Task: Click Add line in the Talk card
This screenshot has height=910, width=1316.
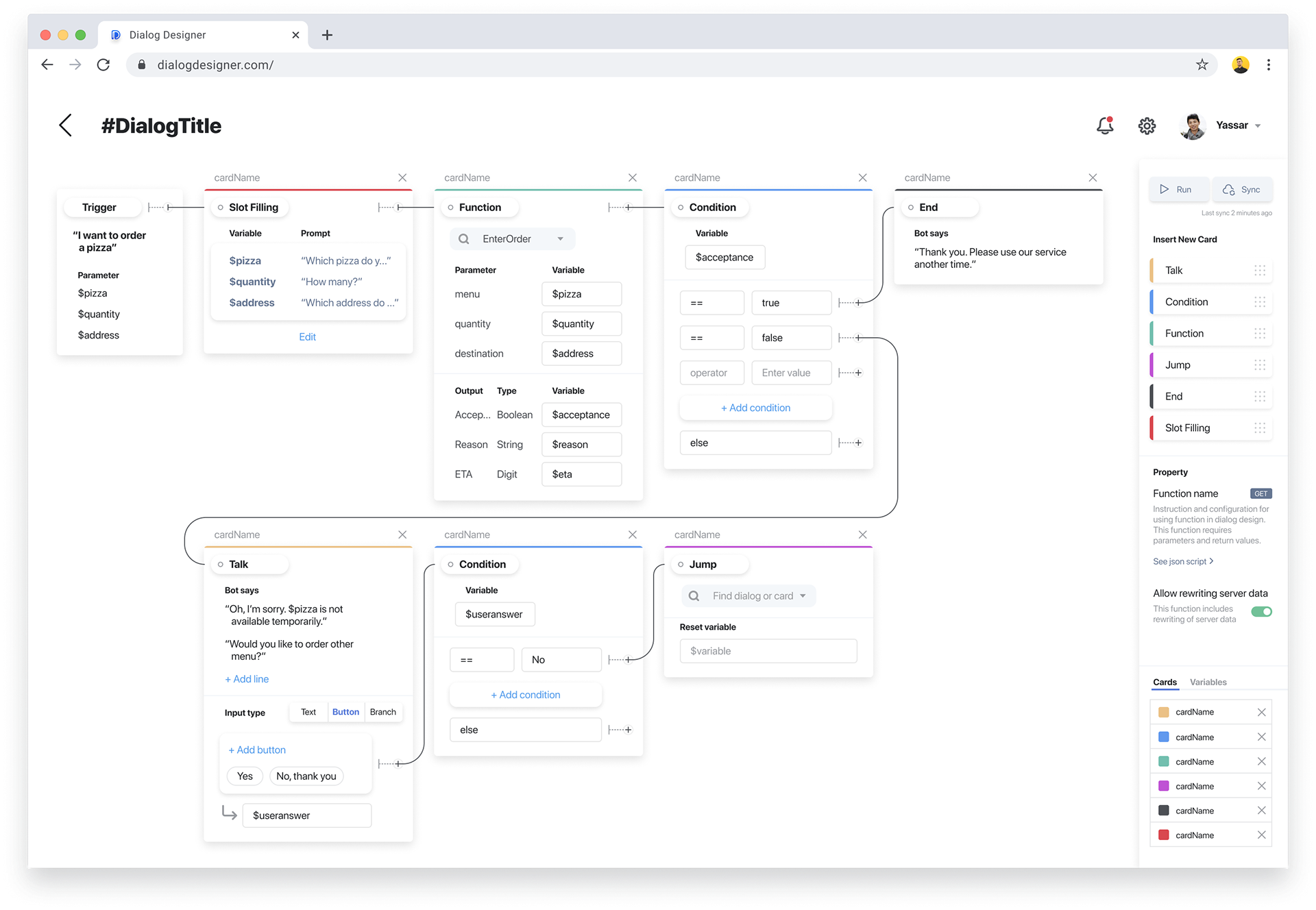Action: click(247, 678)
